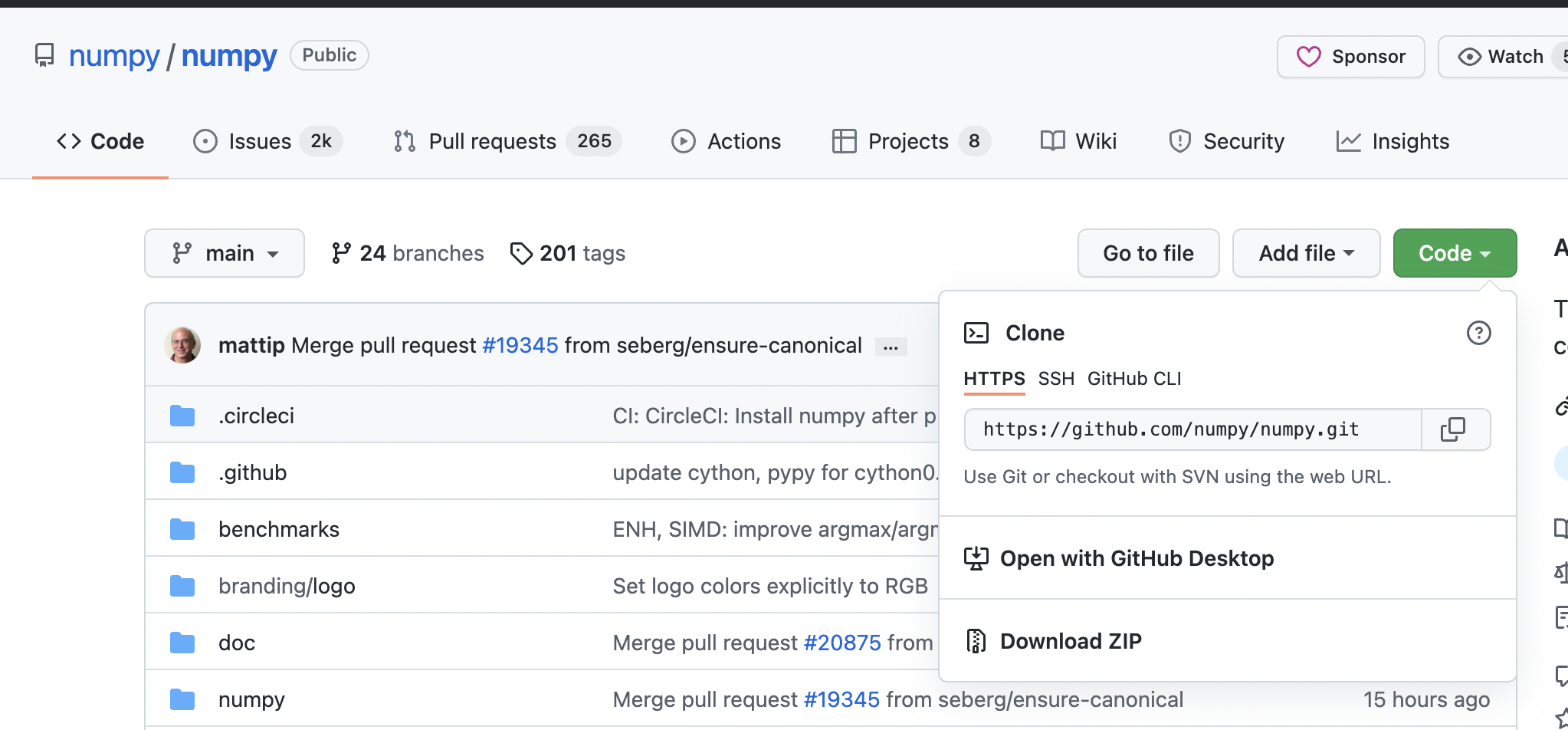This screenshot has width=1568, height=730.
Task: View the 201 tags link
Action: pos(568,253)
